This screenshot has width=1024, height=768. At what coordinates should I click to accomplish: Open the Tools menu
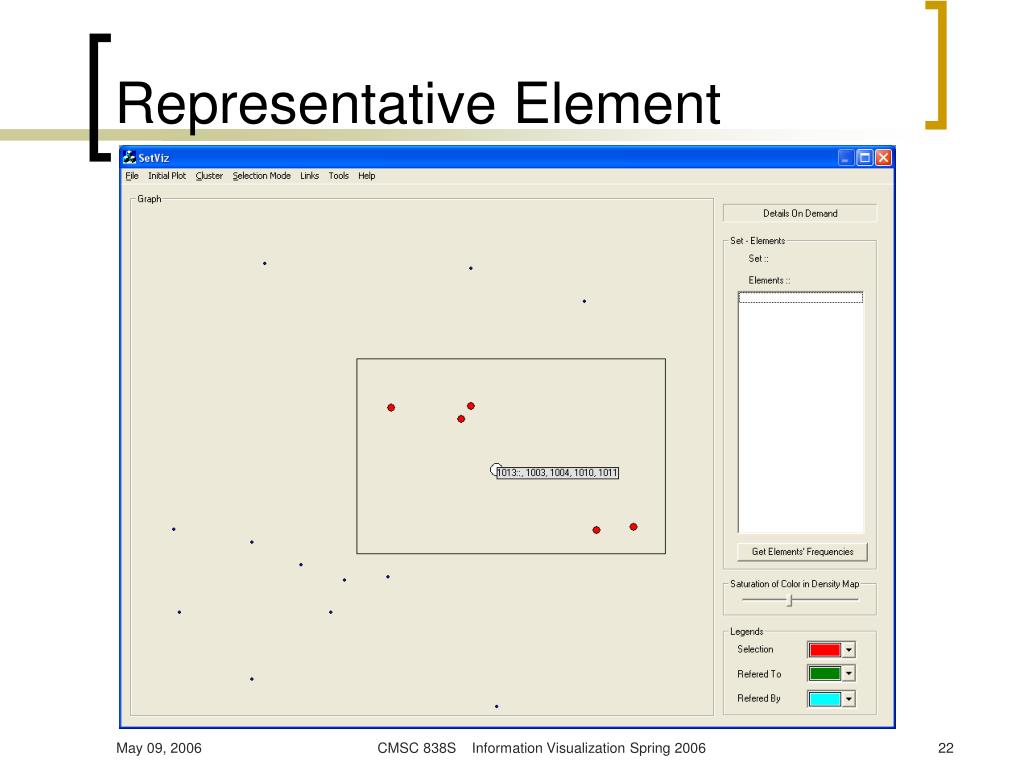[338, 176]
